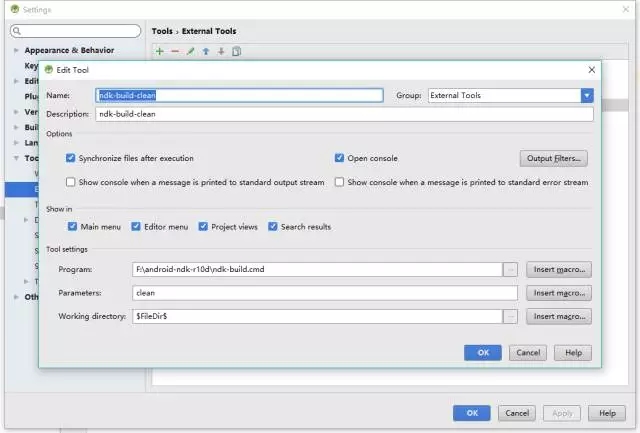Add a new external tool with plus icon
Image resolution: width=640 pixels, height=433 pixels.
tap(160, 51)
